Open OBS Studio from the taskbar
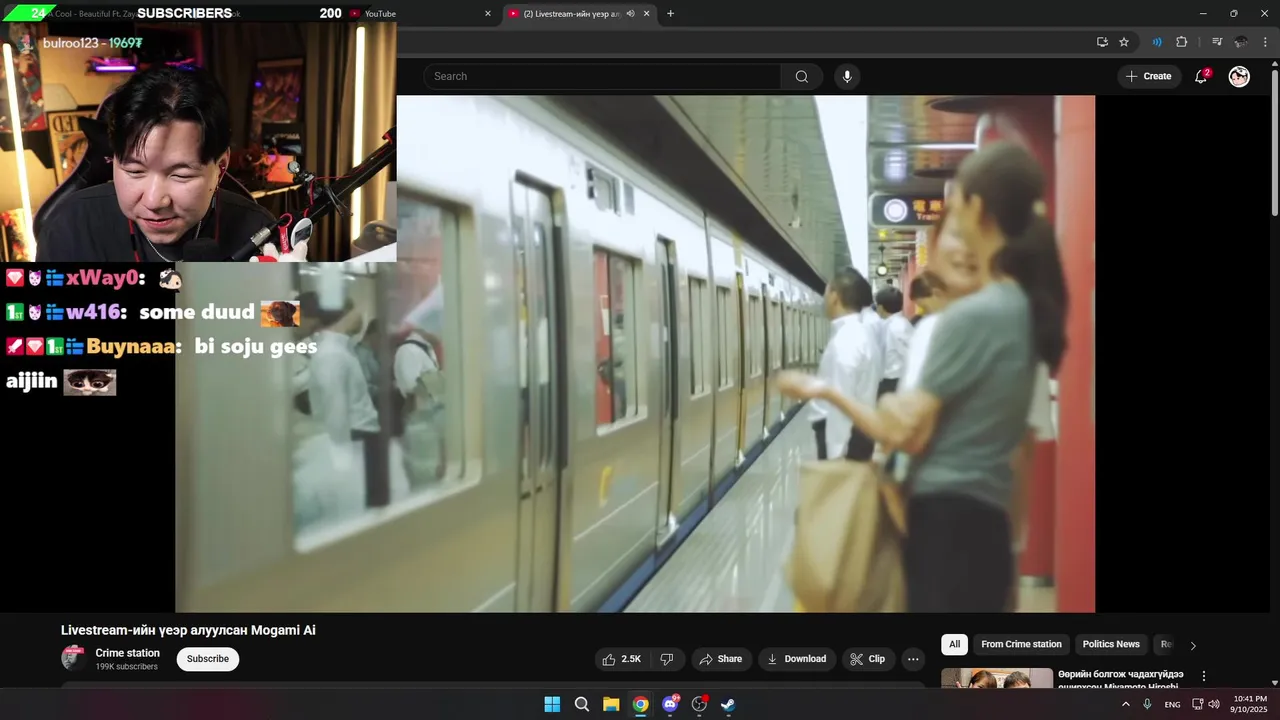Viewport: 1280px width, 720px height. [699, 704]
